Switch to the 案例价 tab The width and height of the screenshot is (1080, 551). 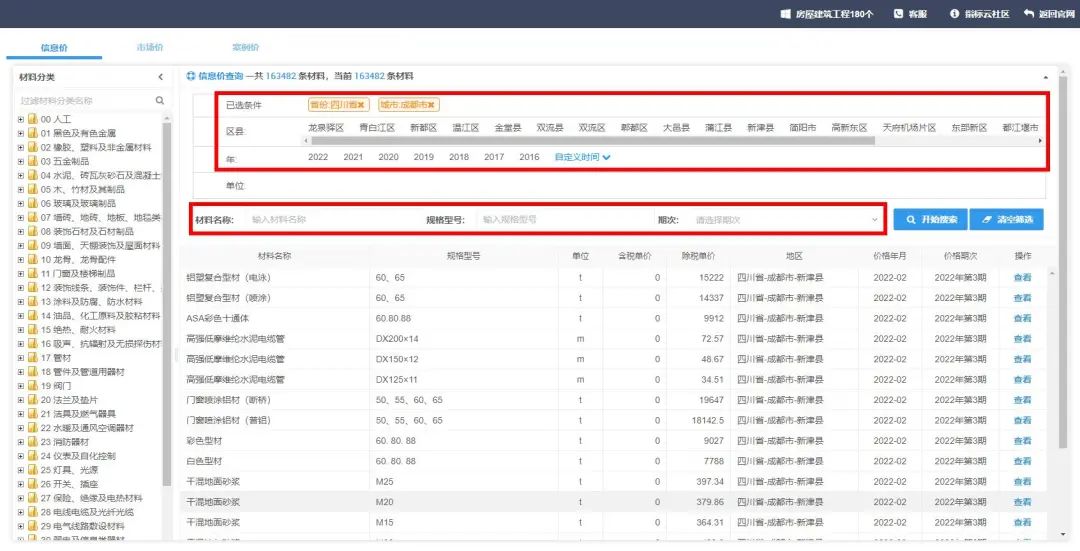click(x=245, y=48)
